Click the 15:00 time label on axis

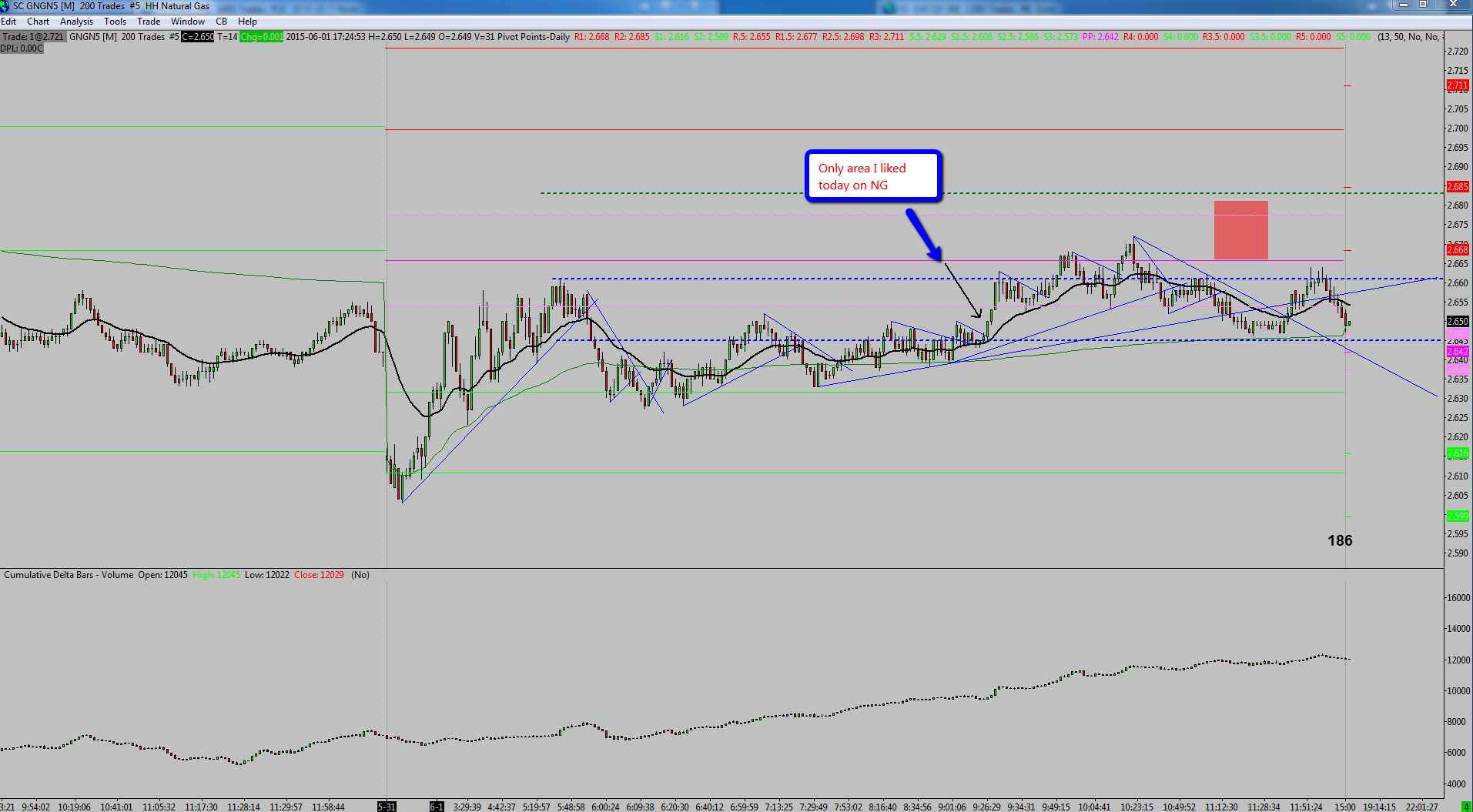point(1344,807)
